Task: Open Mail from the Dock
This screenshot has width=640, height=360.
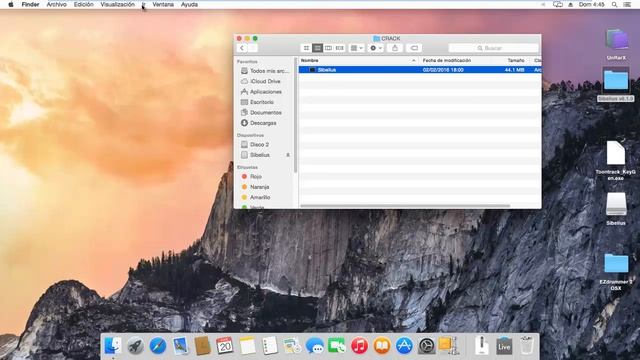Action: point(180,346)
